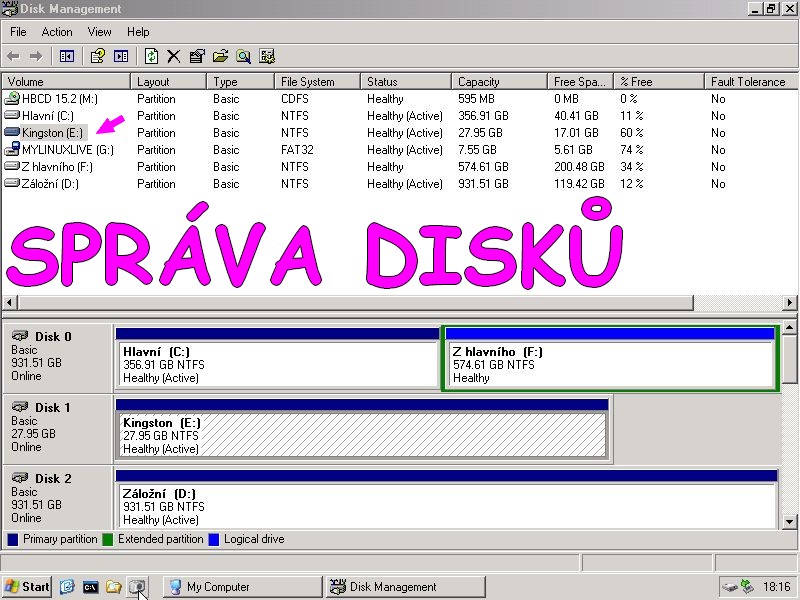Click the volume list right scroll arrow

point(789,302)
